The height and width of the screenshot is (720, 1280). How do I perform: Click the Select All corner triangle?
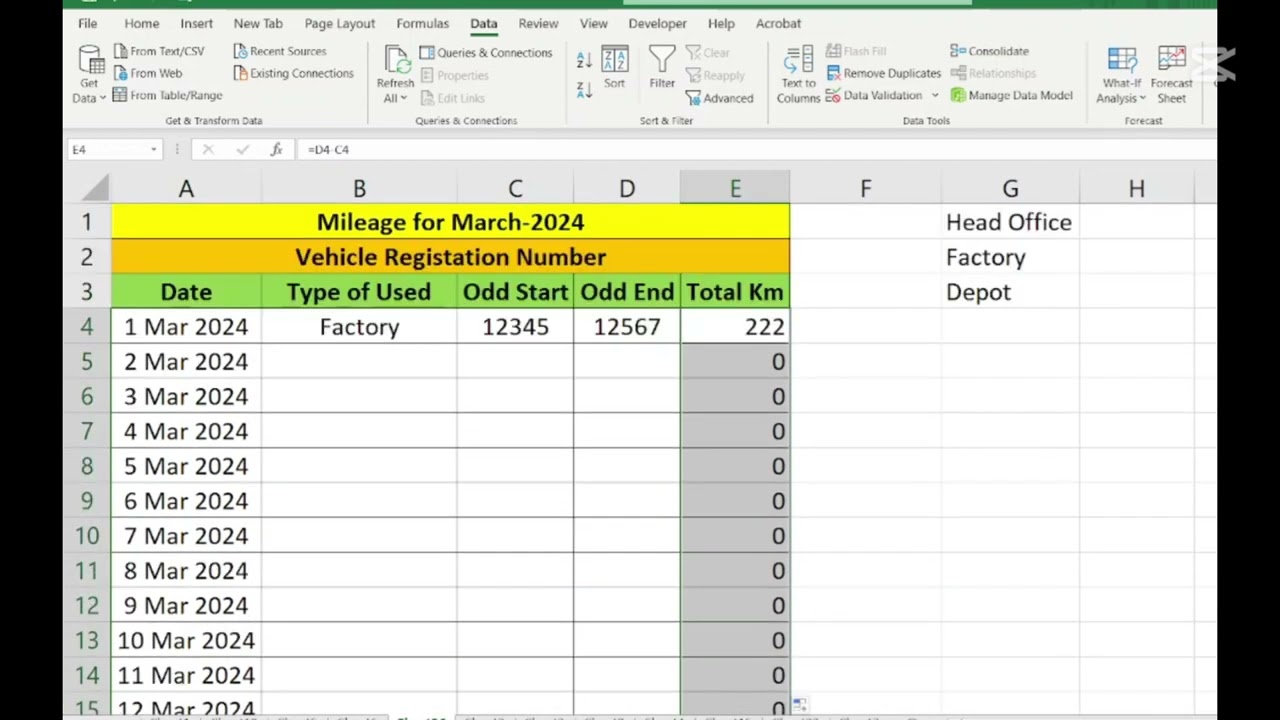95,188
